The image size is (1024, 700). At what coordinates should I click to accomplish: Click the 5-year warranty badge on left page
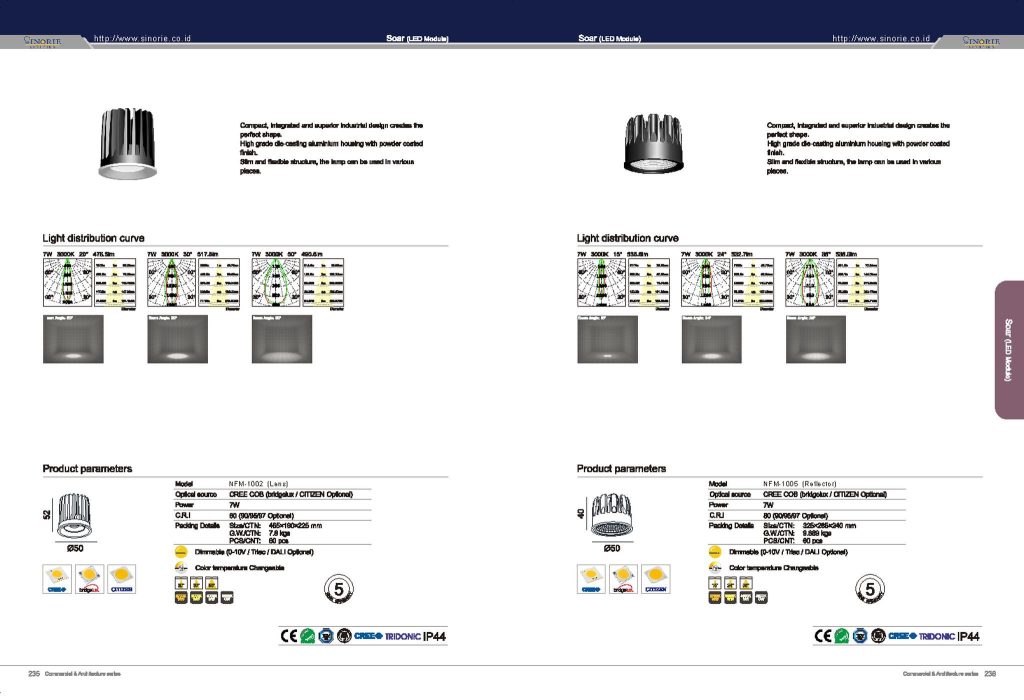click(339, 591)
